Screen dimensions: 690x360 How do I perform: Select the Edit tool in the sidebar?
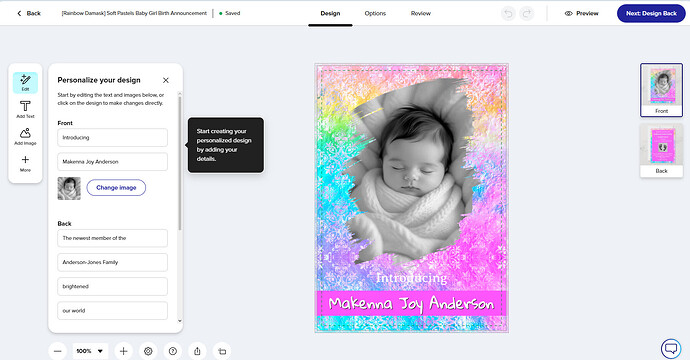coord(25,83)
